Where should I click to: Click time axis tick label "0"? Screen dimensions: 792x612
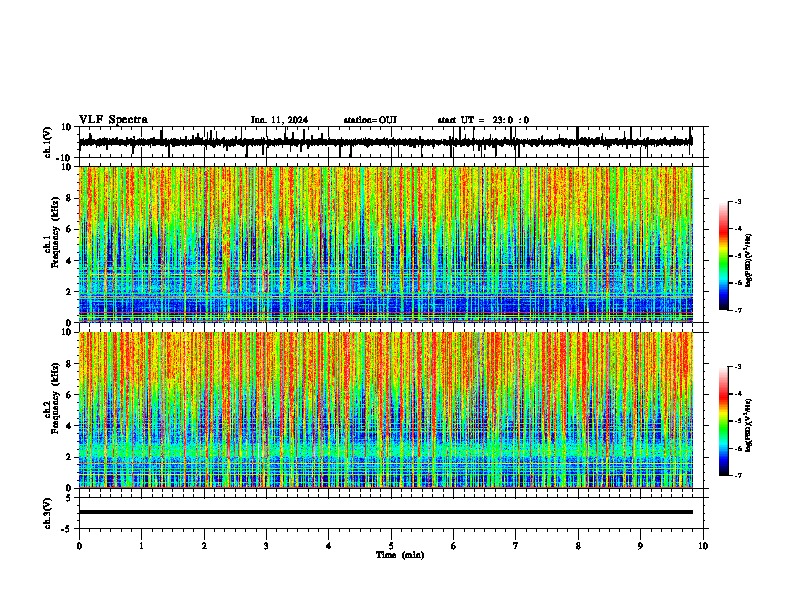point(79,546)
